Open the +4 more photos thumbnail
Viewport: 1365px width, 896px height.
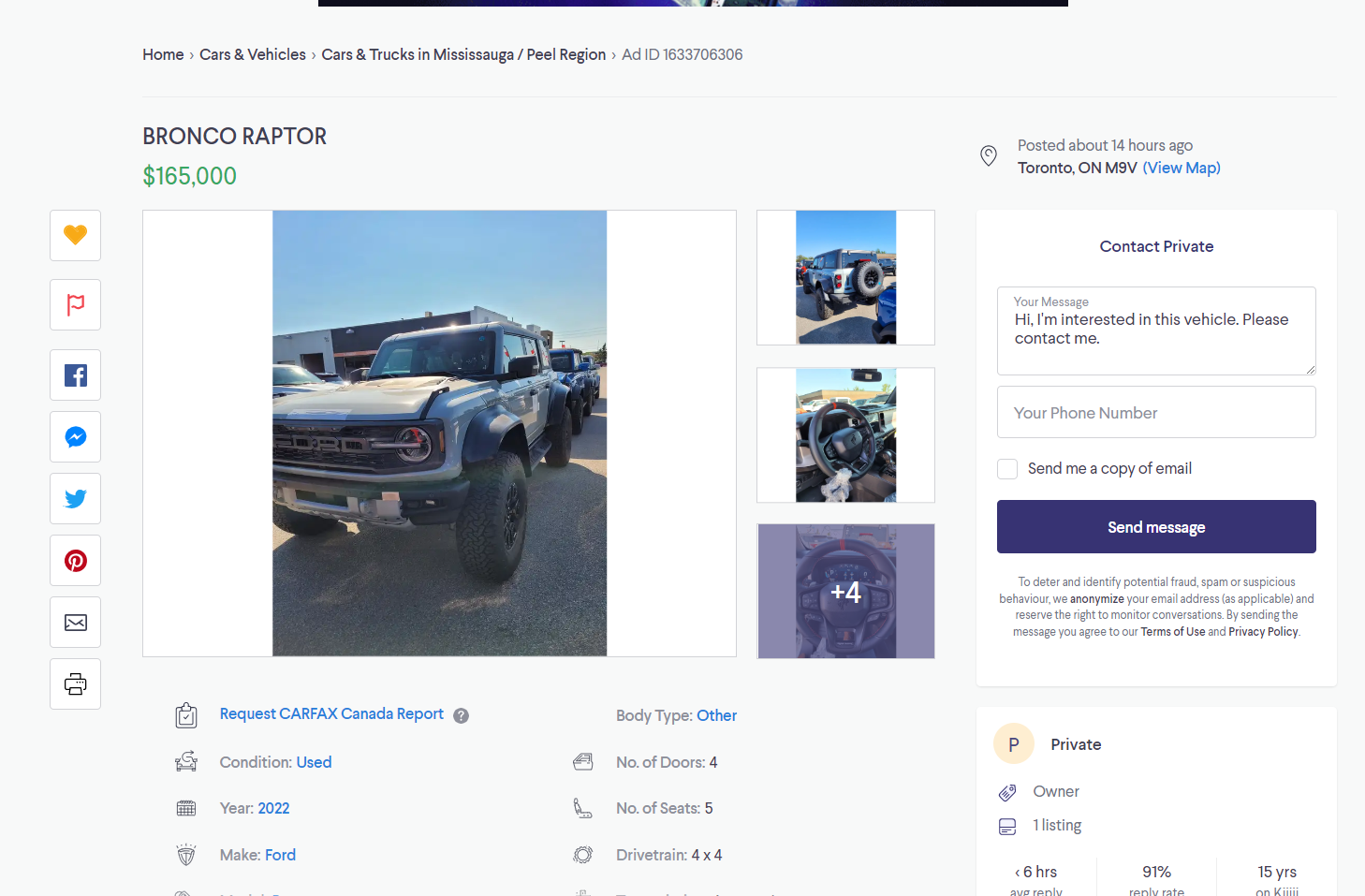pyautogui.click(x=845, y=591)
